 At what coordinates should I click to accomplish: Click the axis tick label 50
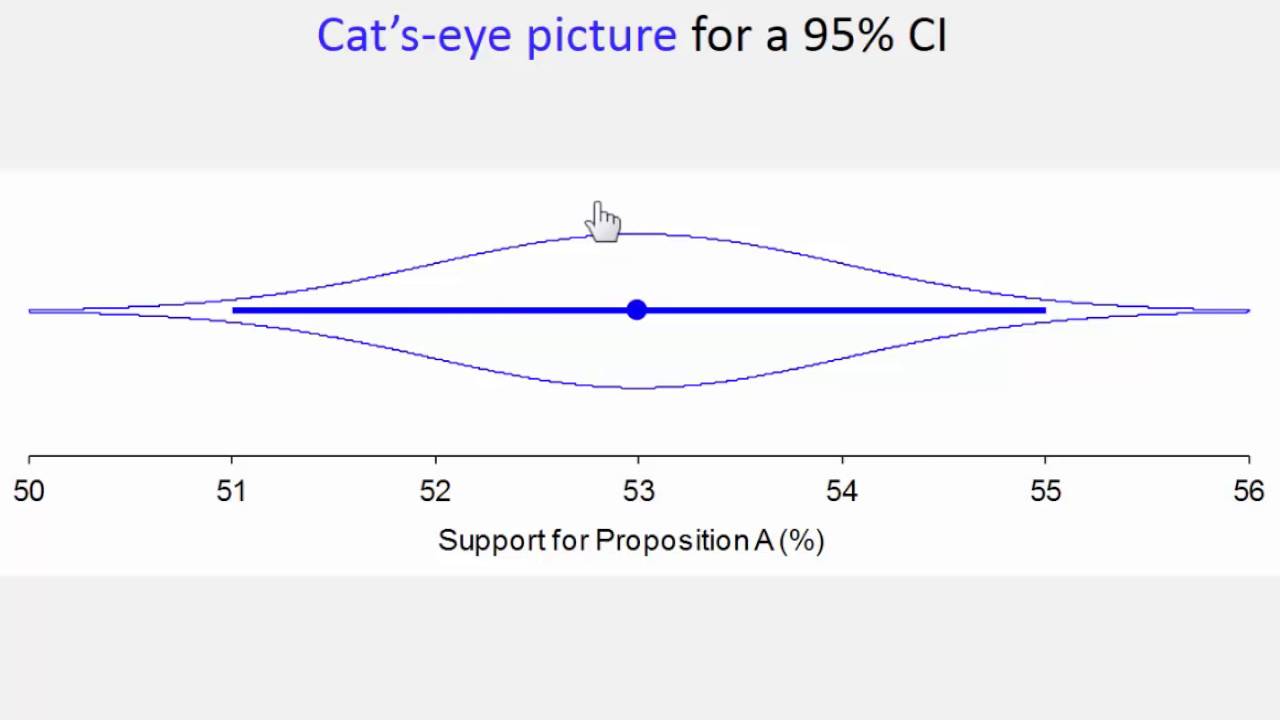pos(29,491)
